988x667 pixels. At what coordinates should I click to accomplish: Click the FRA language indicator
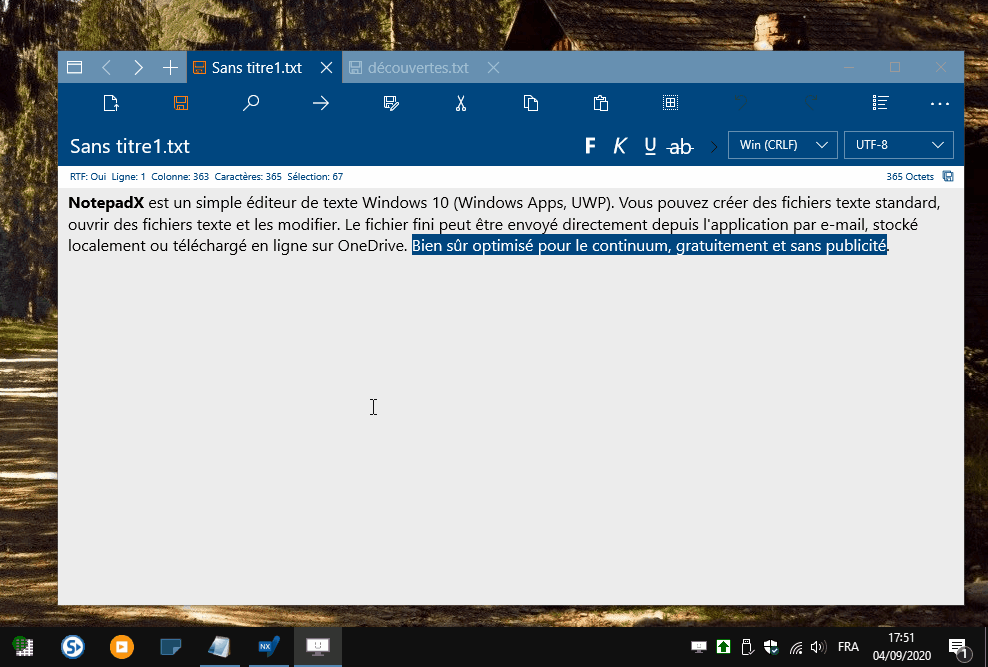point(848,647)
